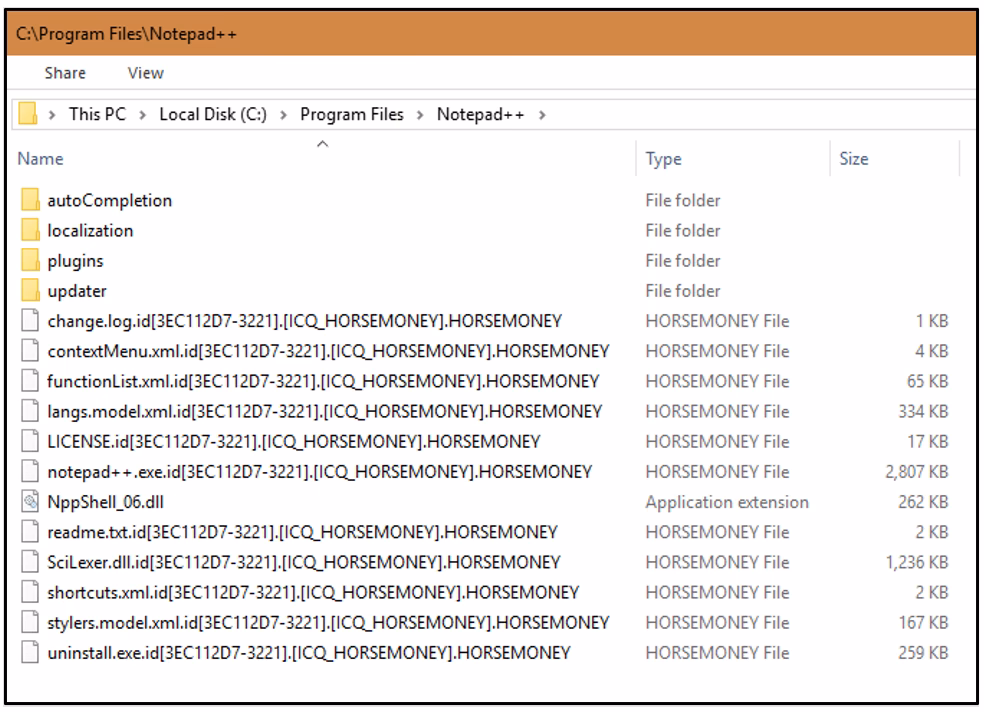This screenshot has height=712, width=984.
Task: Open the Share ribbon tab
Action: point(65,73)
